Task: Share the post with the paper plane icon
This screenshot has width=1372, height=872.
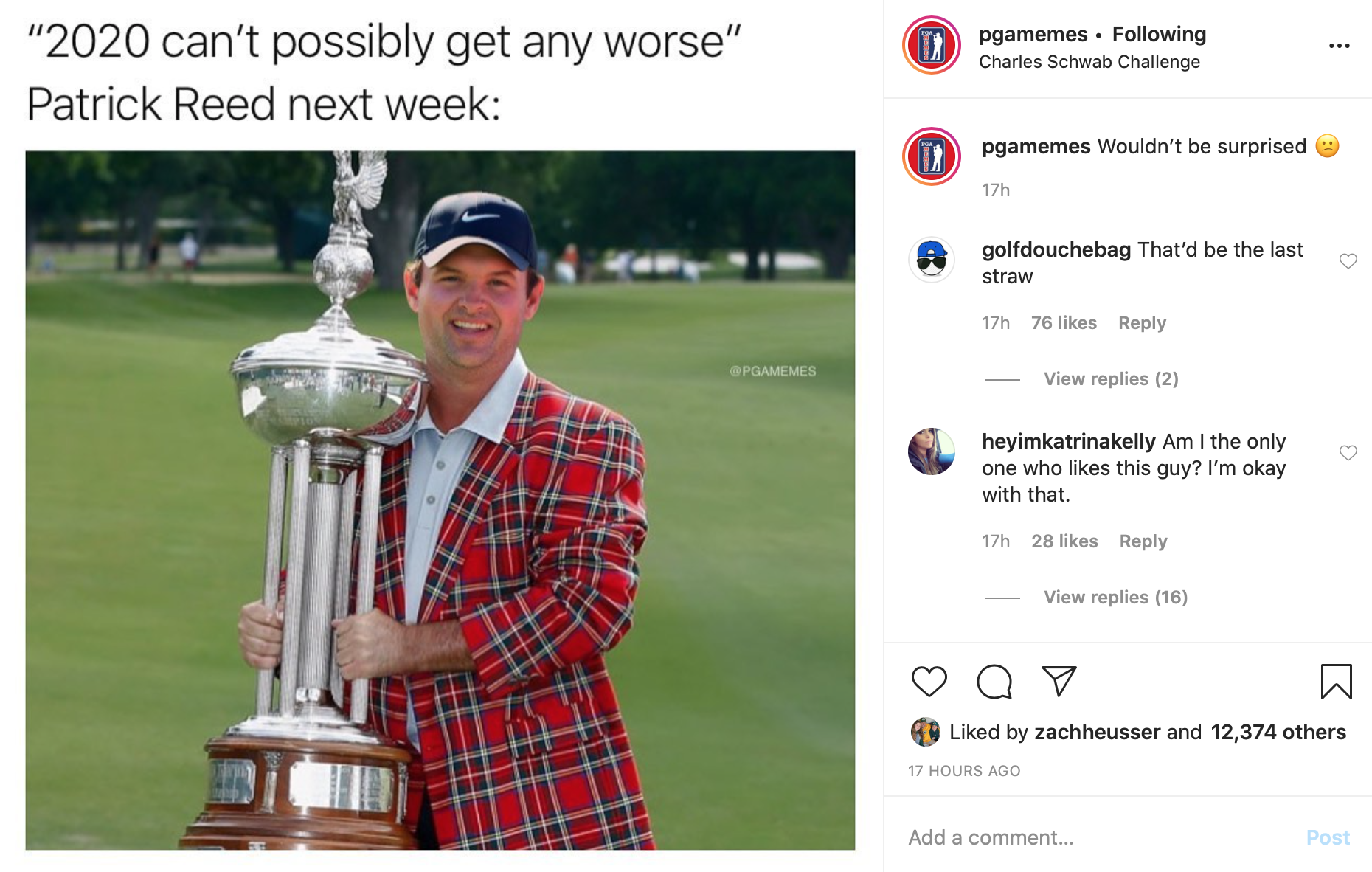Action: pos(1059,681)
